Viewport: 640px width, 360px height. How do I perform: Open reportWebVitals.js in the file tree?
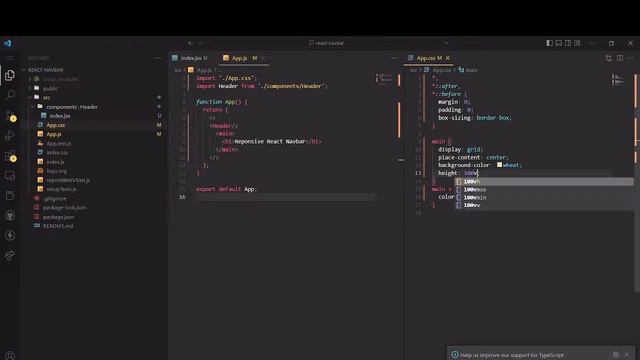68,180
